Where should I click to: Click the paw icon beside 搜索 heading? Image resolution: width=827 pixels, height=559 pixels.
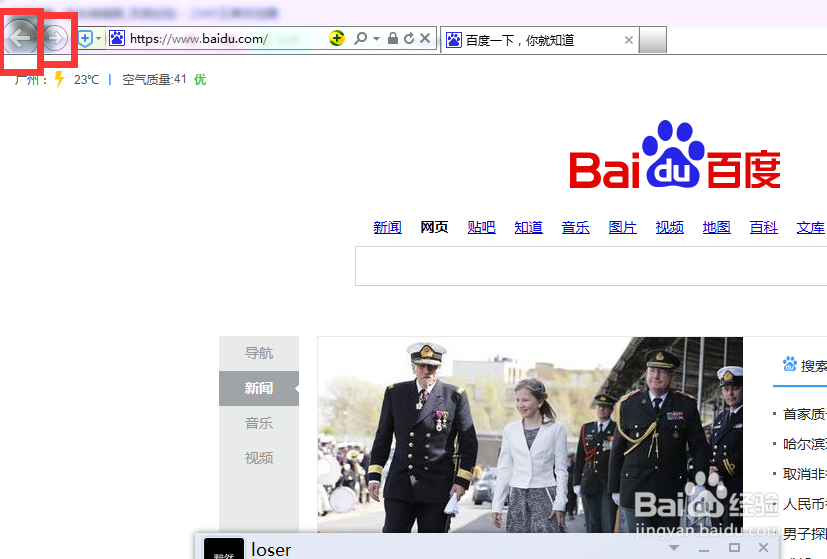[790, 364]
